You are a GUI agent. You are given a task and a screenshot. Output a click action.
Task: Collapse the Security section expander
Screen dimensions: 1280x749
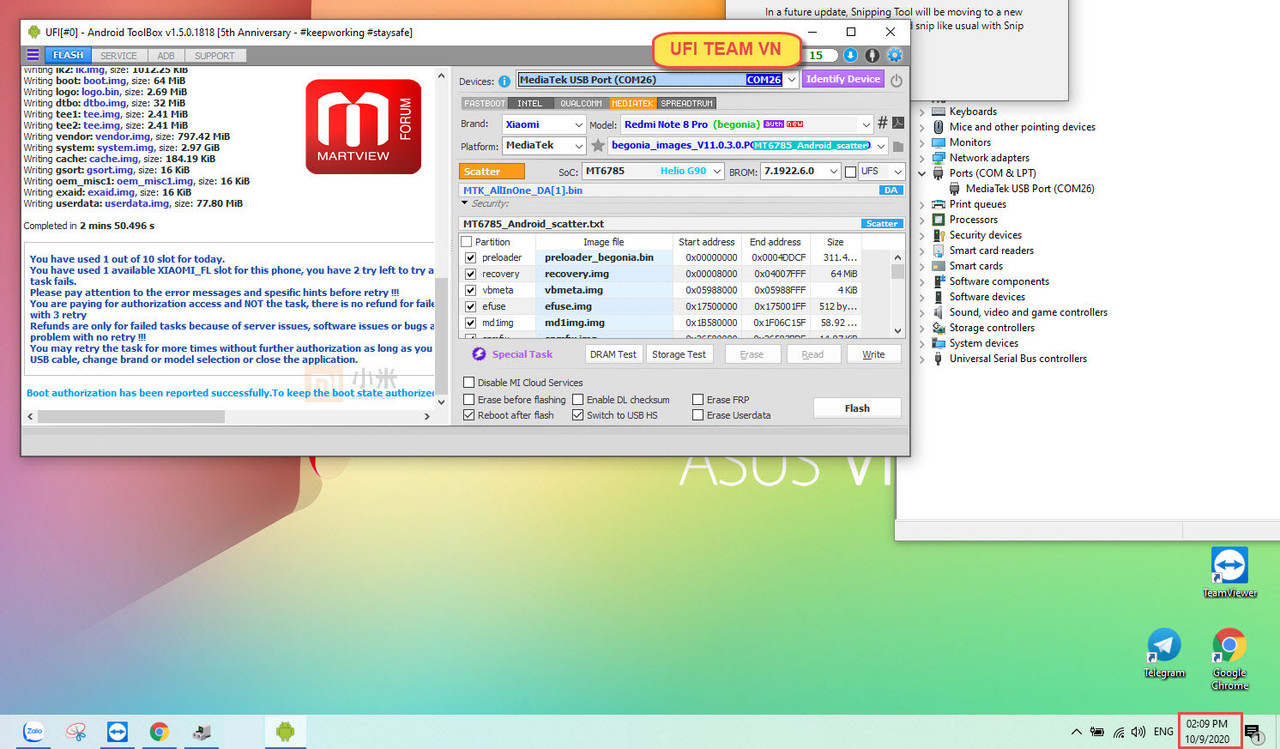[464, 203]
